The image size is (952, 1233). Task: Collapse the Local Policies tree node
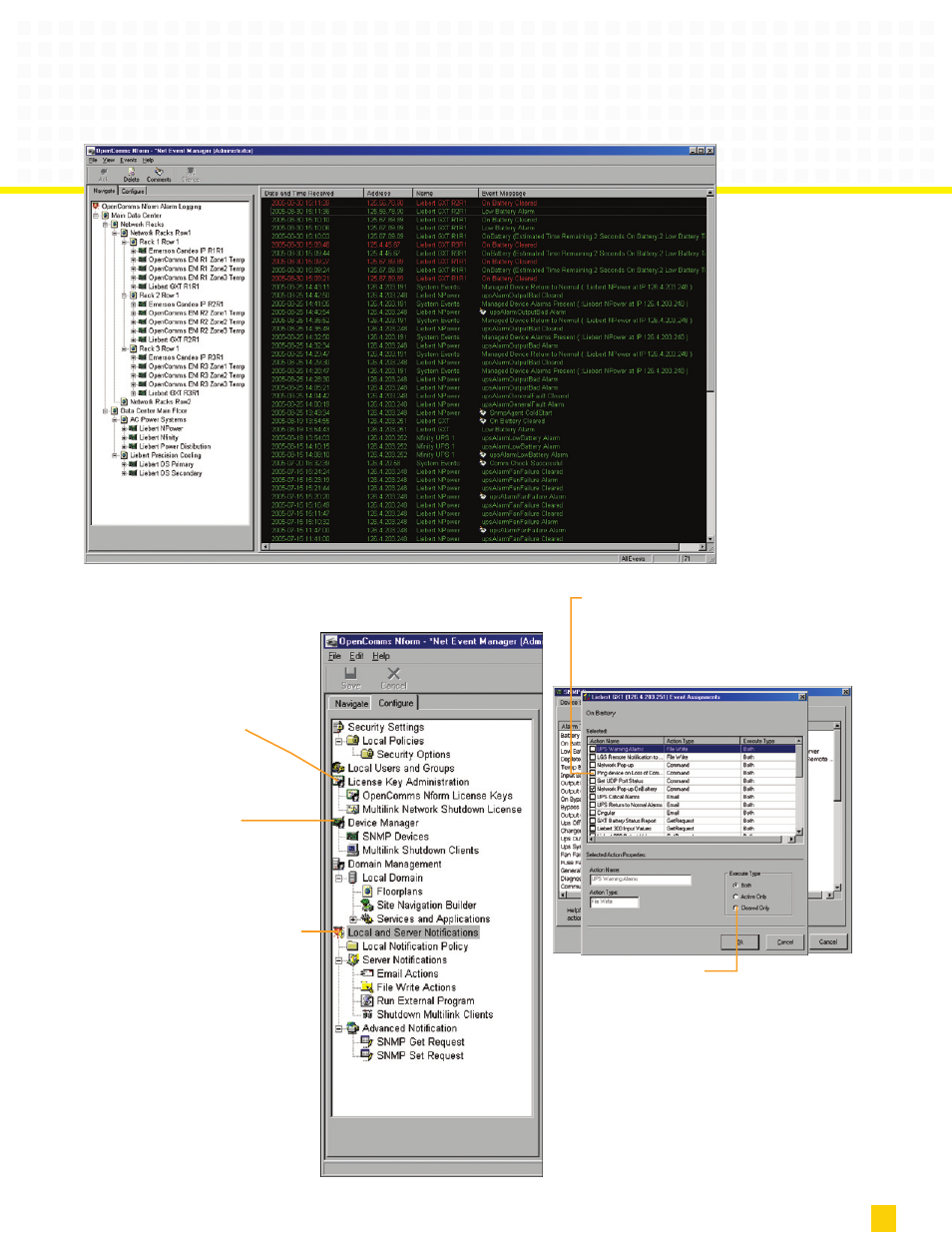point(339,741)
